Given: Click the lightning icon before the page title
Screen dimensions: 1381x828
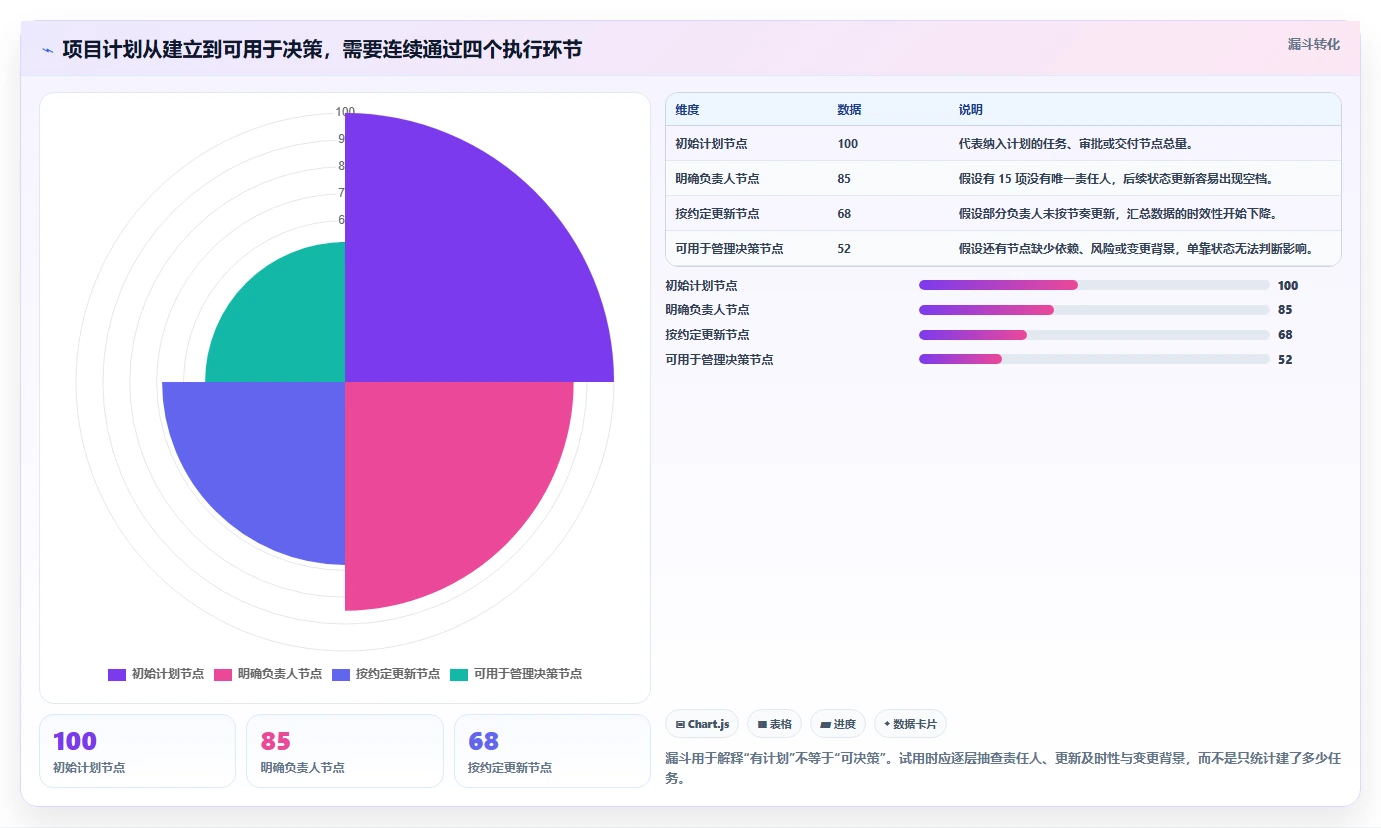Looking at the screenshot, I should pos(47,50).
